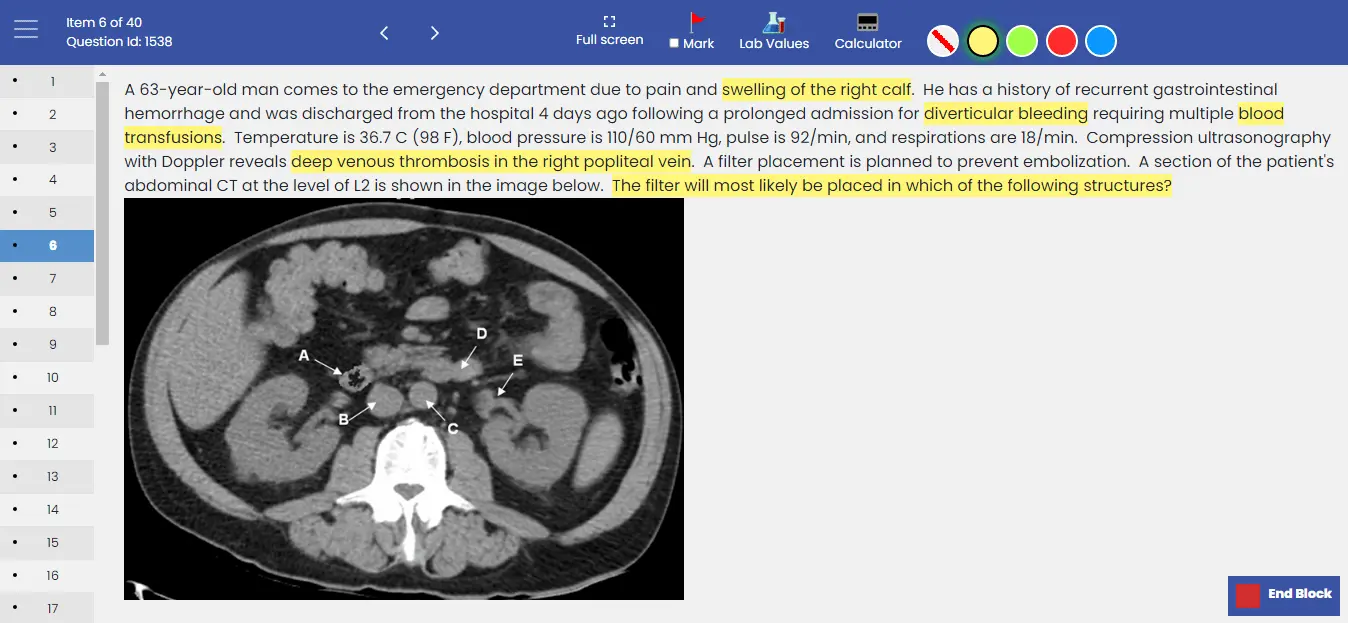Open the Calculator tool
1348x623 pixels.
pos(868,31)
